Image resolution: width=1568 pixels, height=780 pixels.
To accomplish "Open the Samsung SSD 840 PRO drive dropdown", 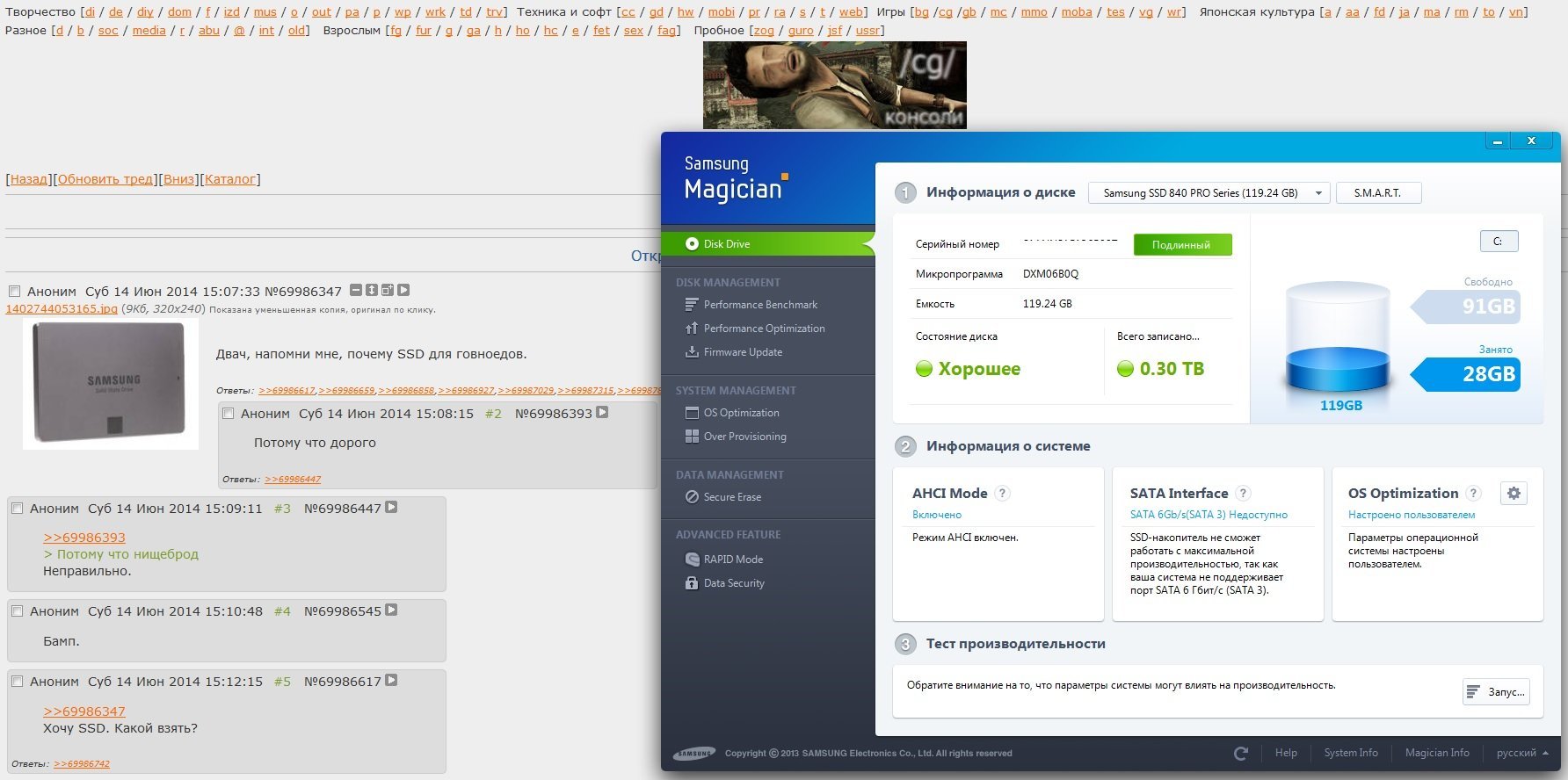I will coord(1209,193).
